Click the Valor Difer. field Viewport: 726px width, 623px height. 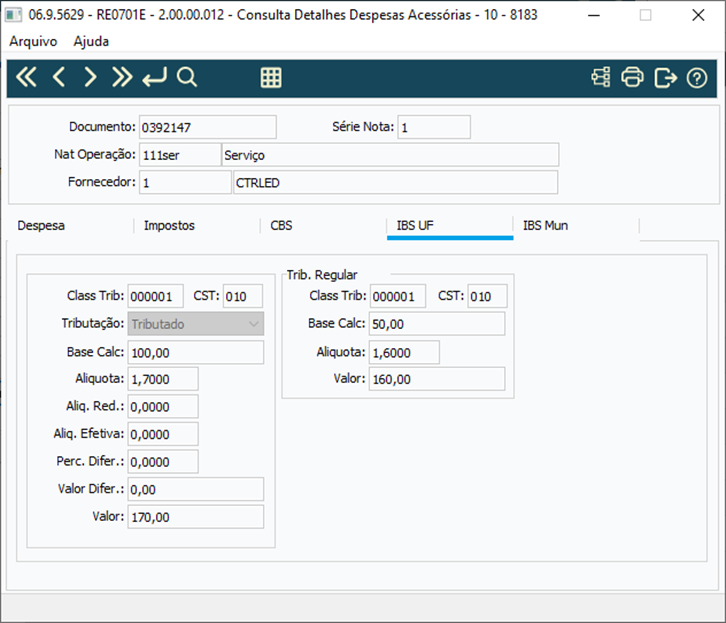pos(196,489)
